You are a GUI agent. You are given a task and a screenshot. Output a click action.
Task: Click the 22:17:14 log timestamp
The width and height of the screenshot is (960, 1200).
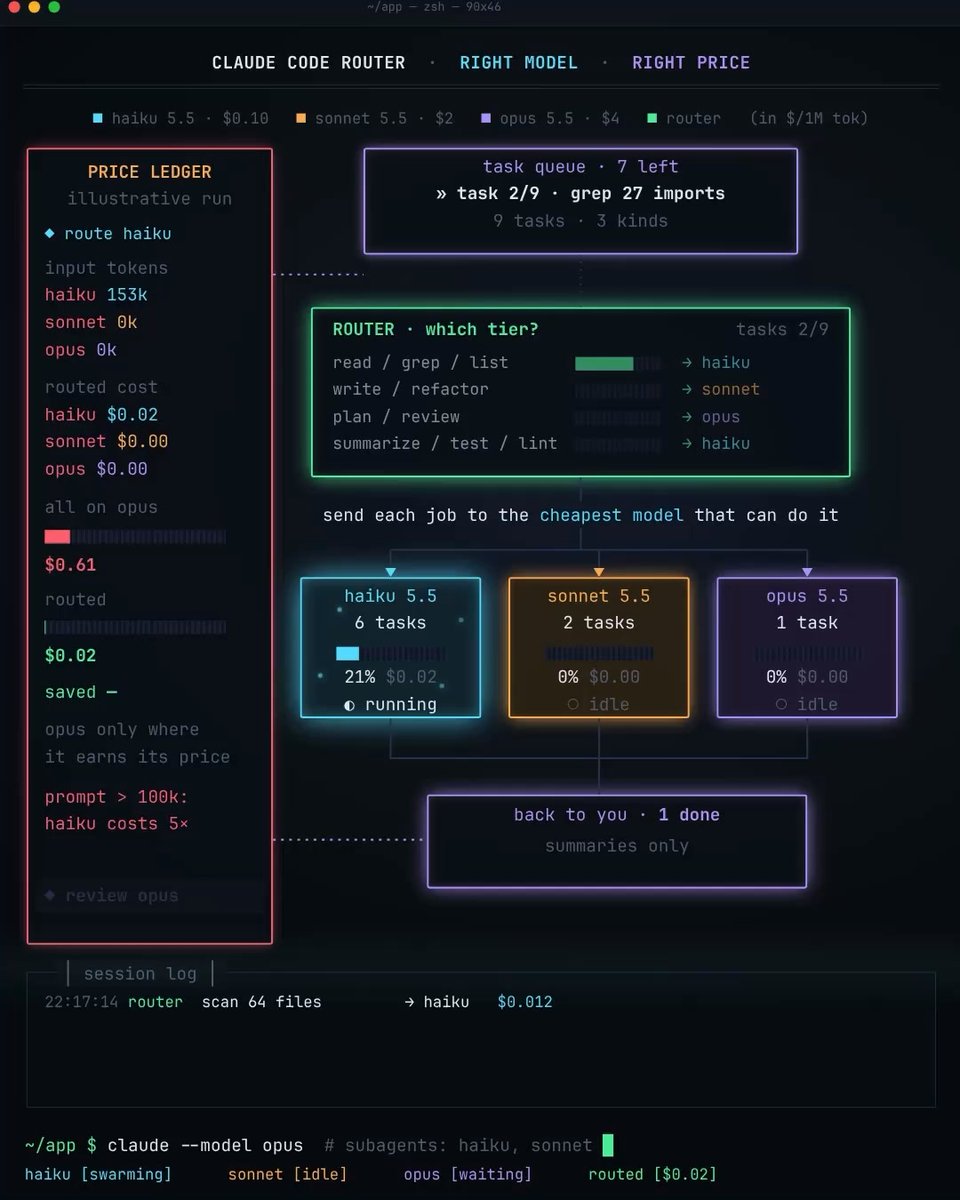(x=82, y=1001)
